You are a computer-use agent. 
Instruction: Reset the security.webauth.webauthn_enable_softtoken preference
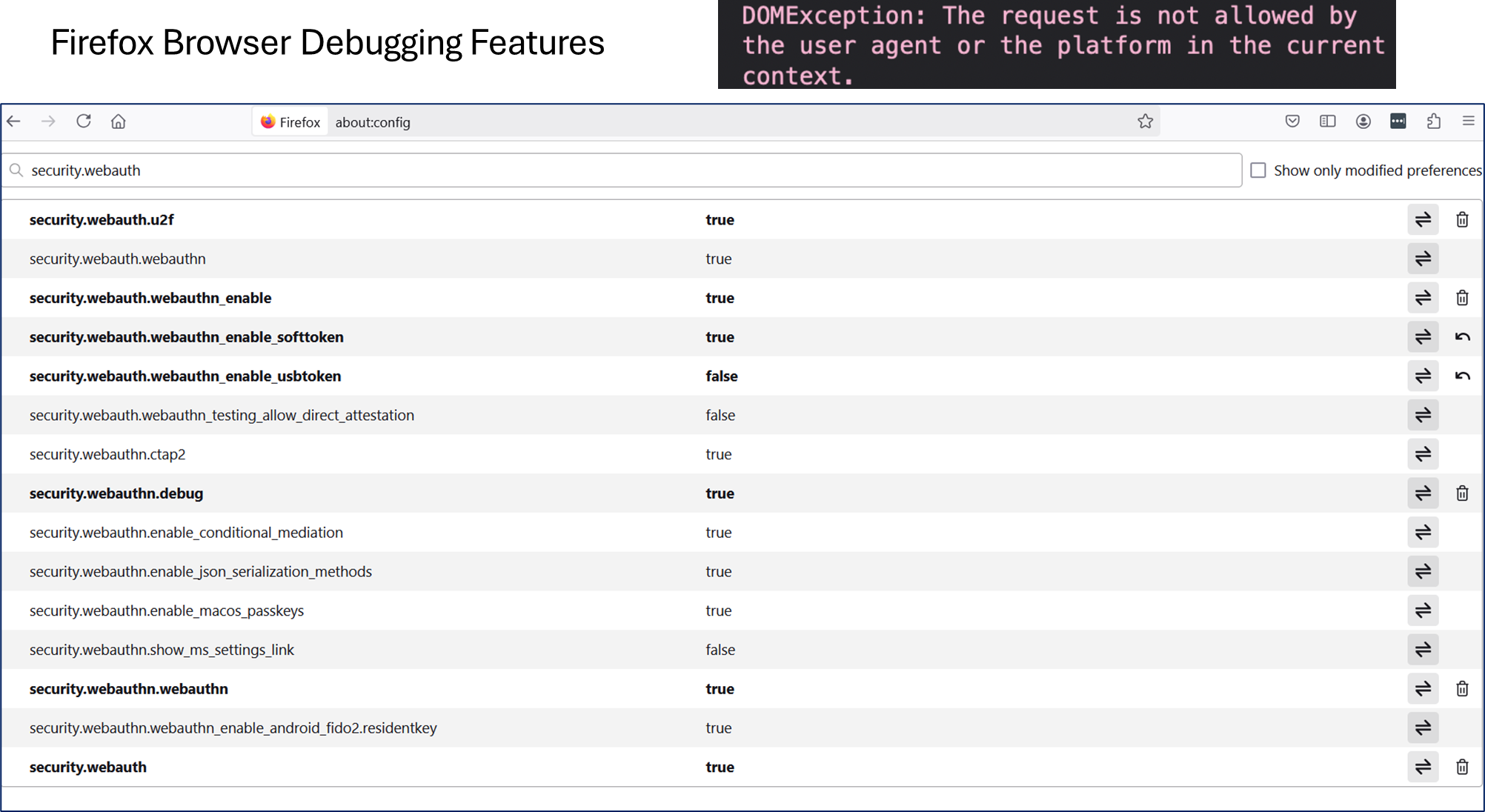[x=1462, y=337]
